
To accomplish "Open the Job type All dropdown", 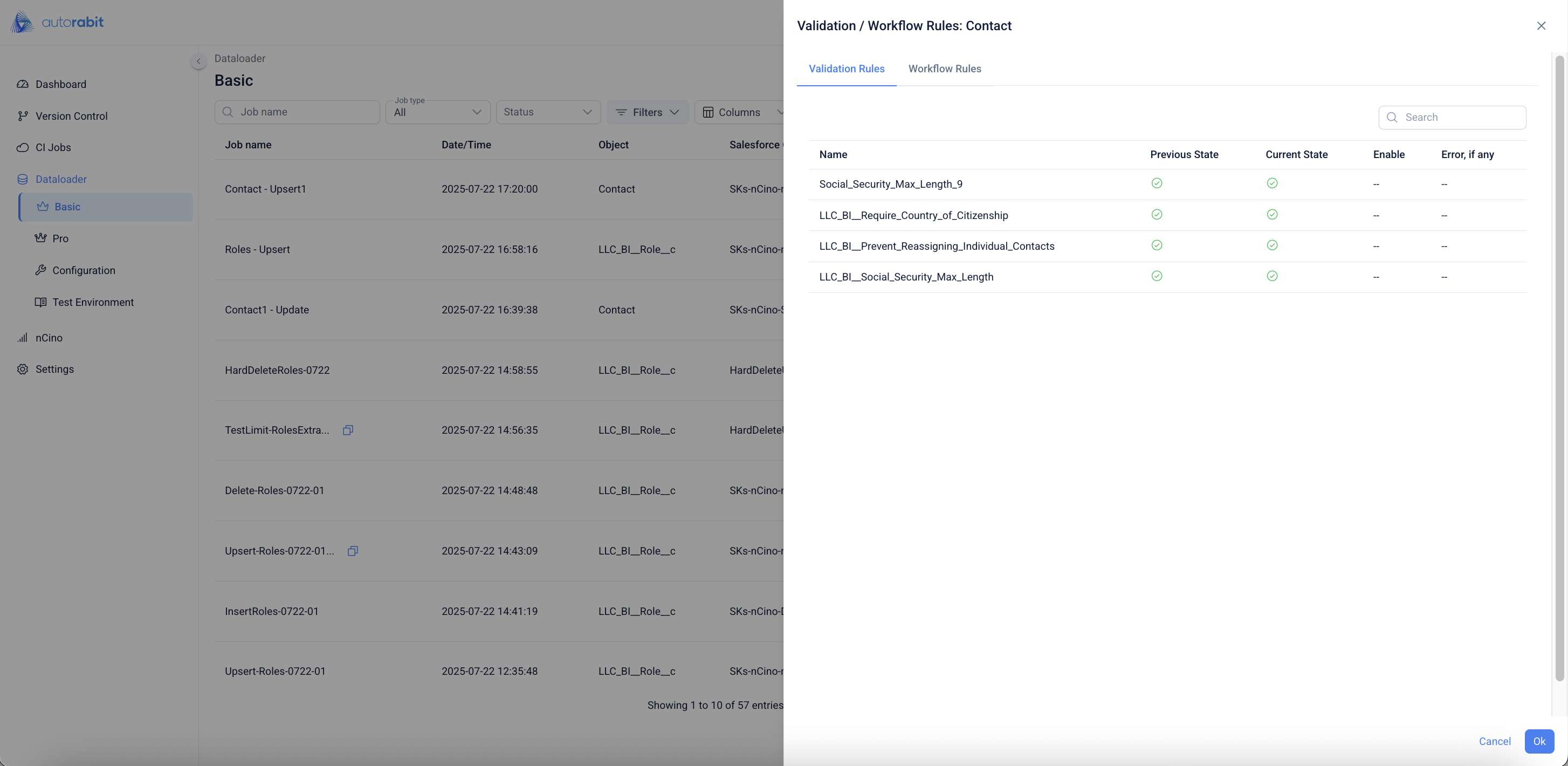I will tap(438, 112).
